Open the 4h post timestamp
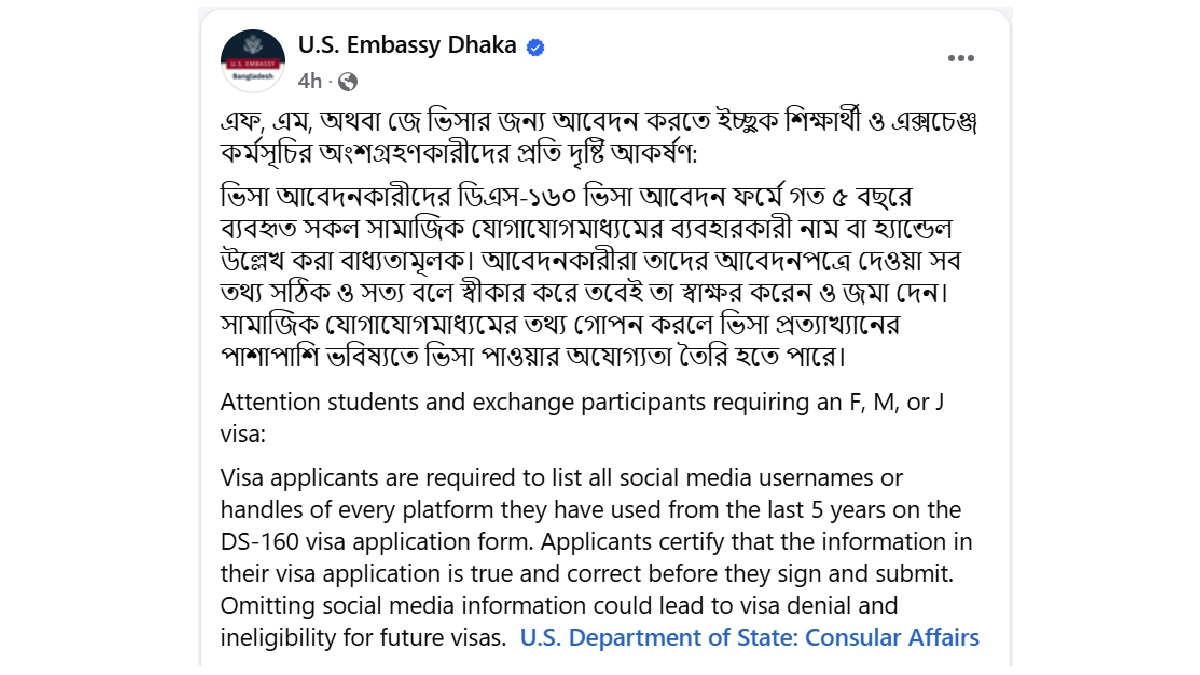The height and width of the screenshot is (675, 1200). [310, 81]
